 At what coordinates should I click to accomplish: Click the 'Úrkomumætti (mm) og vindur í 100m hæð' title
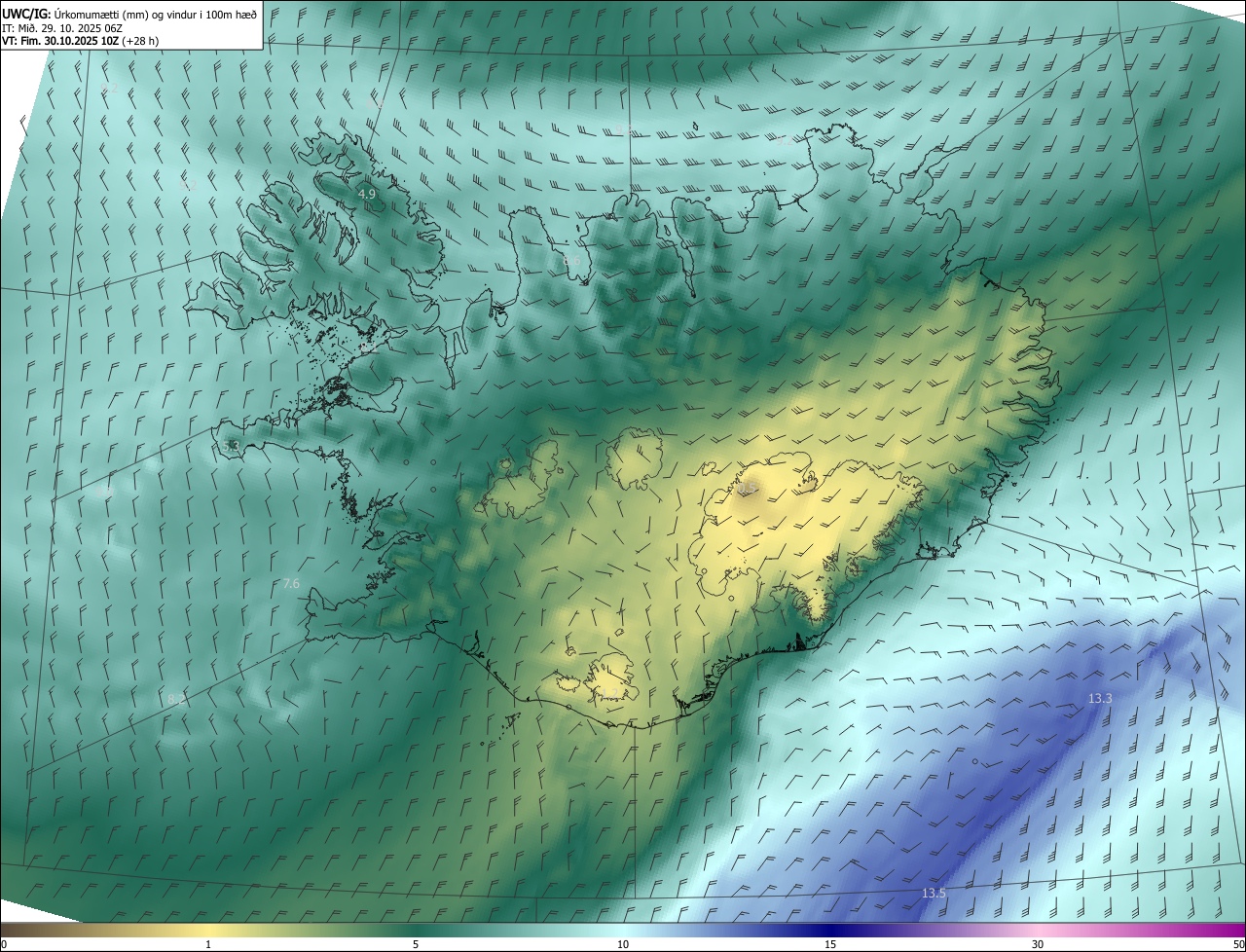tap(156, 14)
